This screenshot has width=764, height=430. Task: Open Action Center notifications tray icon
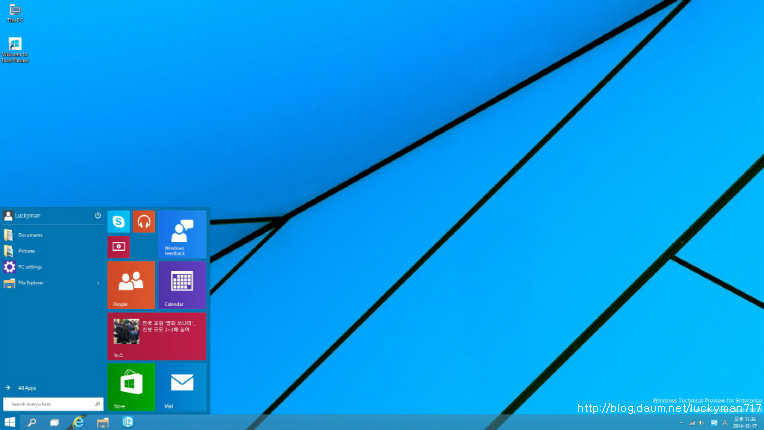(x=714, y=423)
